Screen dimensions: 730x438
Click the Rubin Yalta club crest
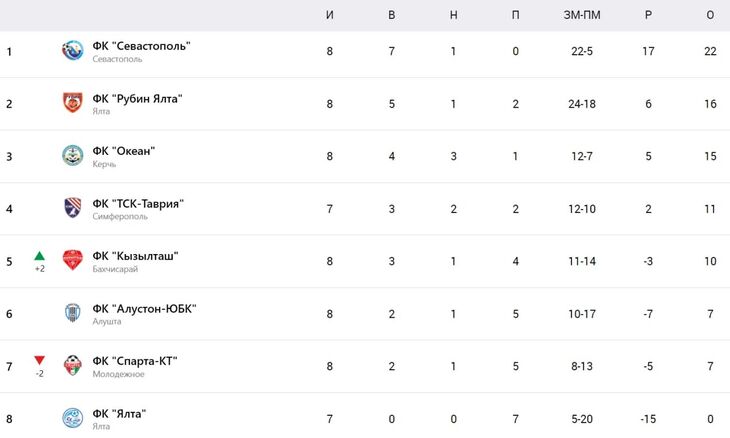coord(72,103)
